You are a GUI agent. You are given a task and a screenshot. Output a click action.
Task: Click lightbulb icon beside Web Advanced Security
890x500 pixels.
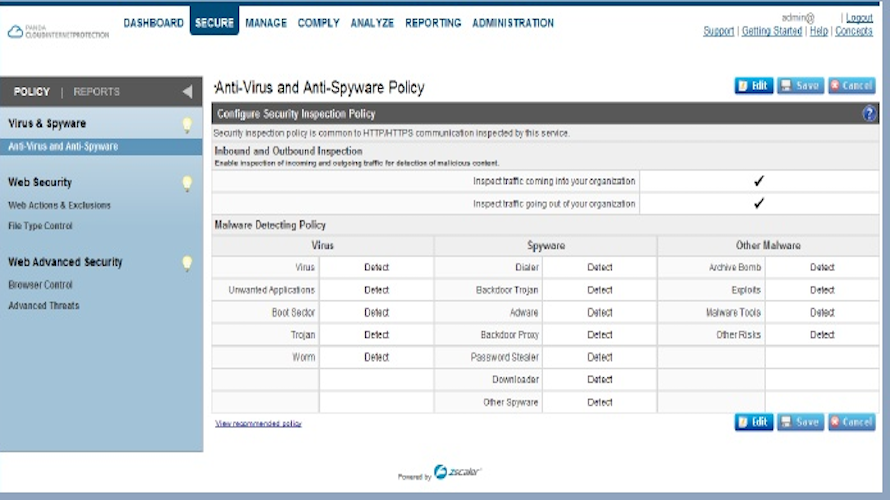[186, 263]
